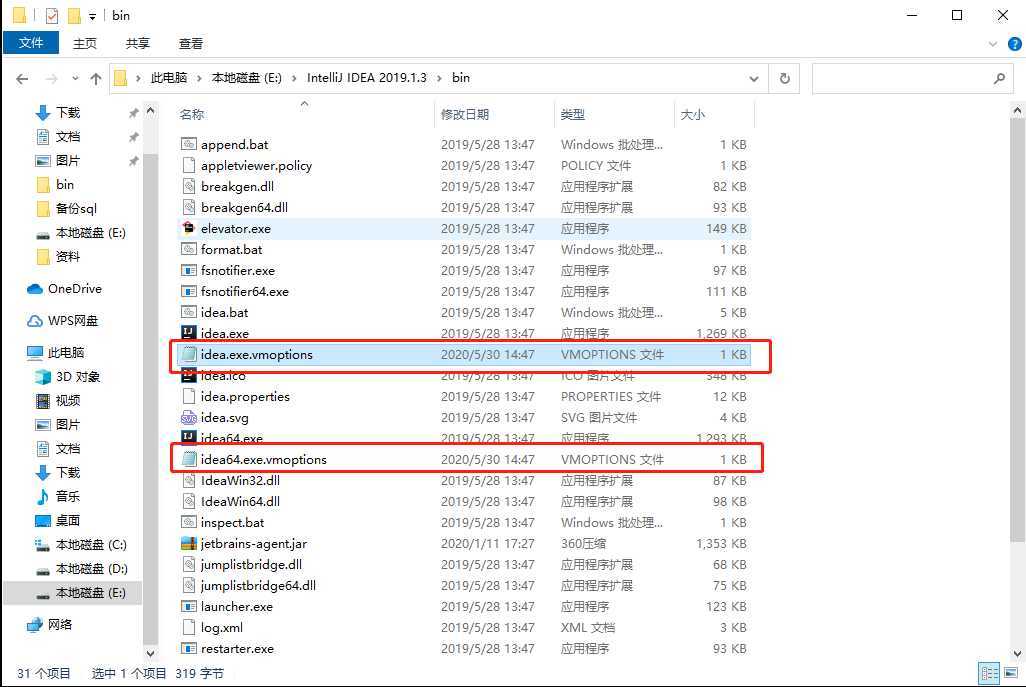Click the jetbrains-agent.jar archive icon
1026x687 pixels.
click(188, 542)
